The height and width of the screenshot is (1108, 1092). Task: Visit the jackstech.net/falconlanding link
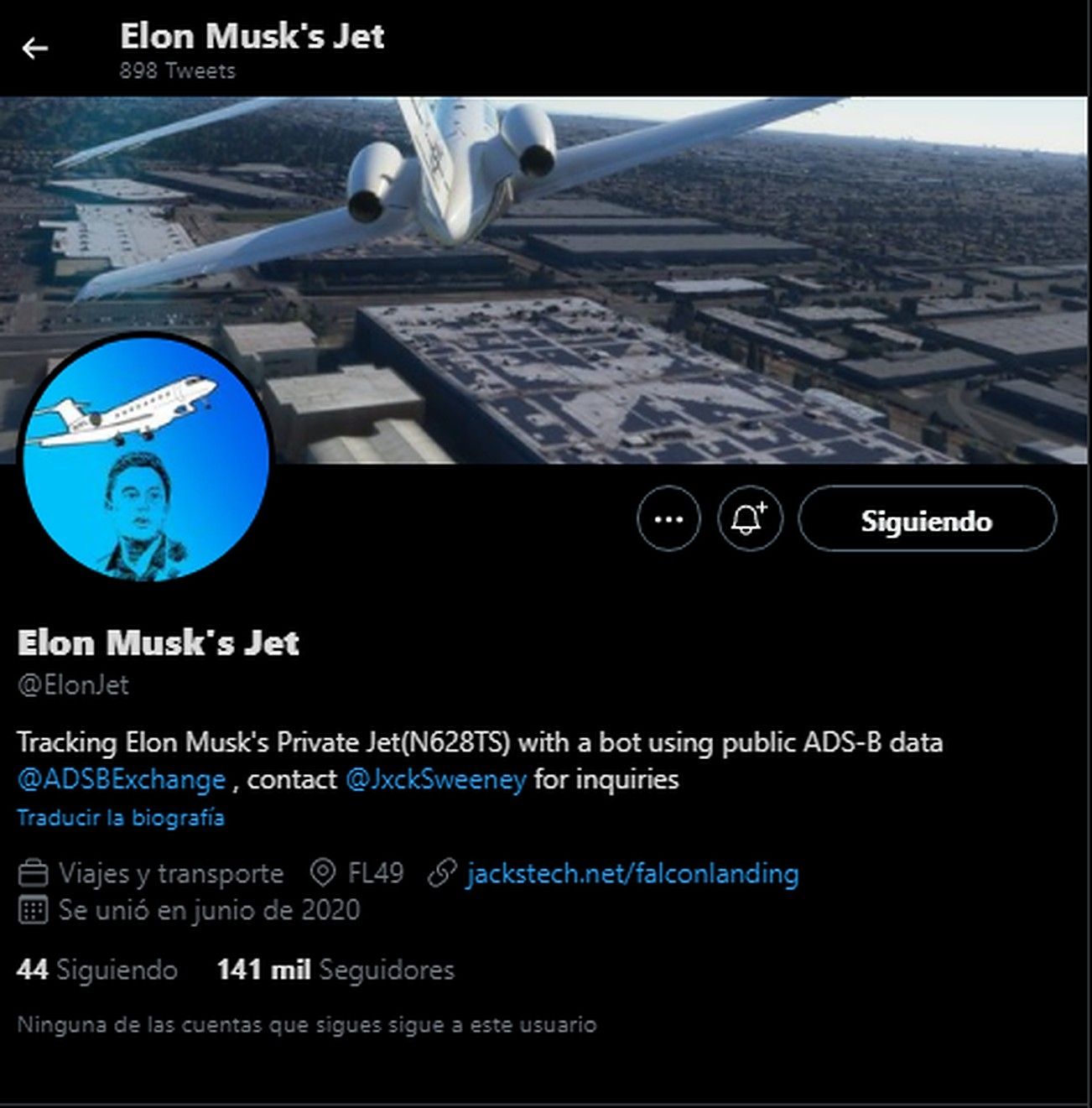pyautogui.click(x=632, y=873)
